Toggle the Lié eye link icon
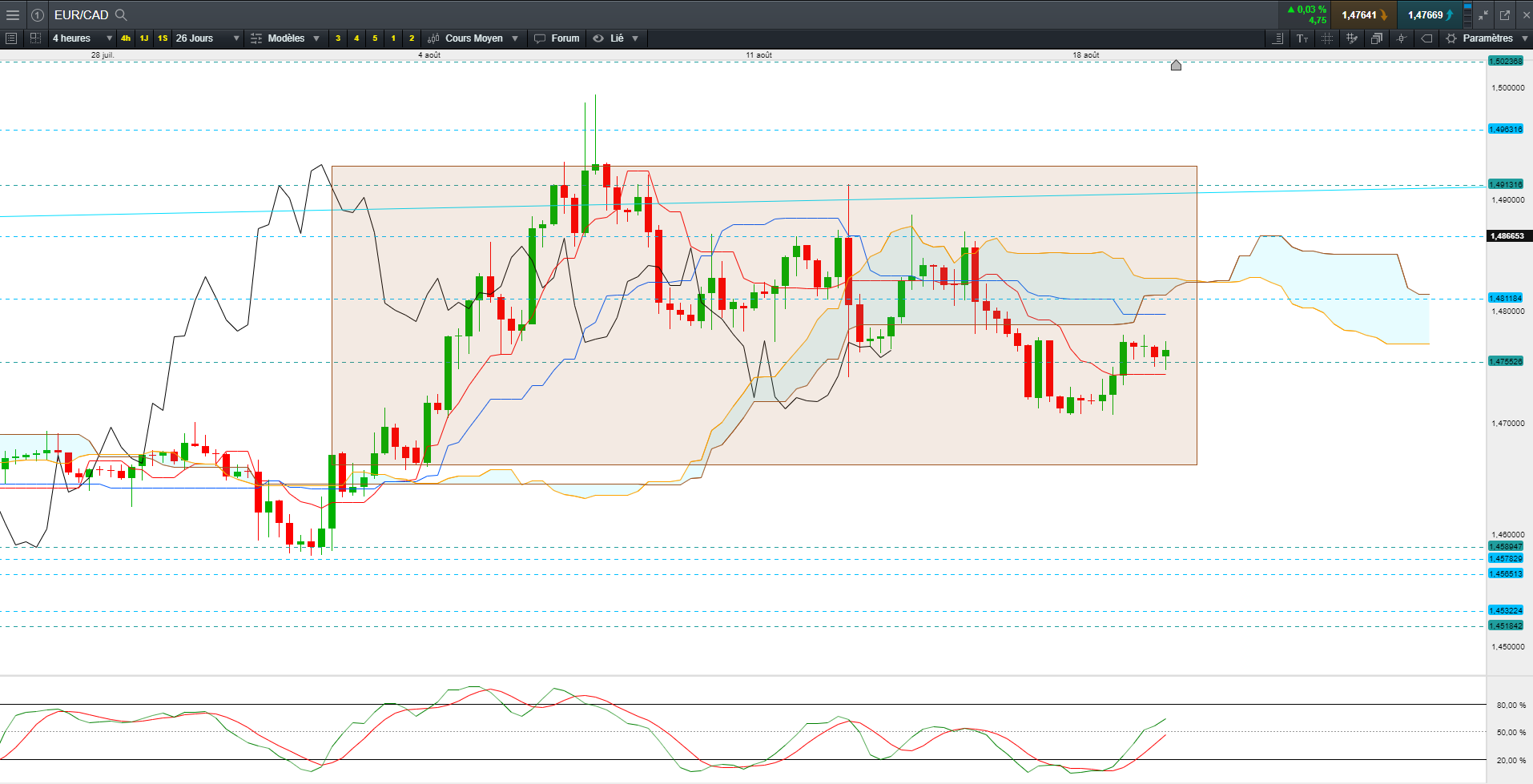1533x784 pixels. pos(598,38)
